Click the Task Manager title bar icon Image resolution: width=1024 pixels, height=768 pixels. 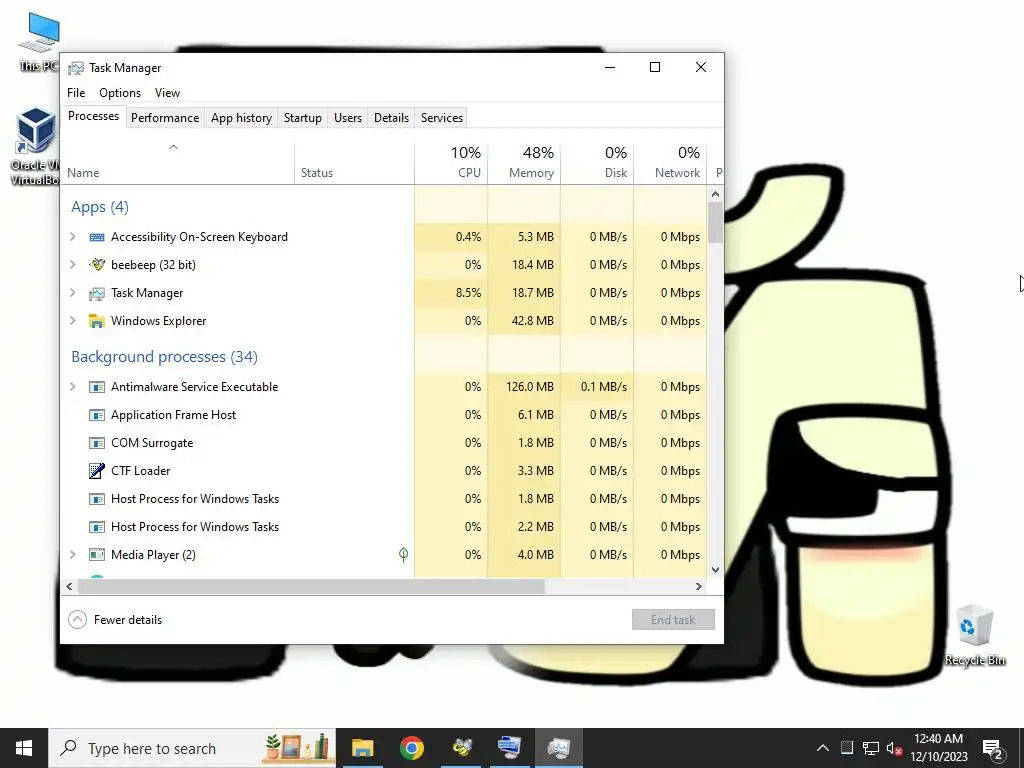(76, 68)
